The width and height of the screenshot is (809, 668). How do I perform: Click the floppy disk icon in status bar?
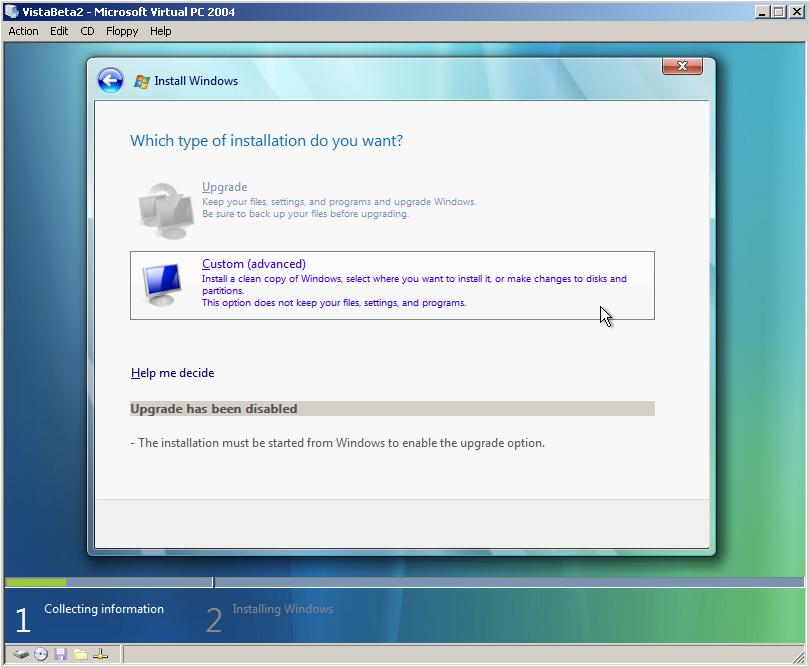(x=60, y=654)
